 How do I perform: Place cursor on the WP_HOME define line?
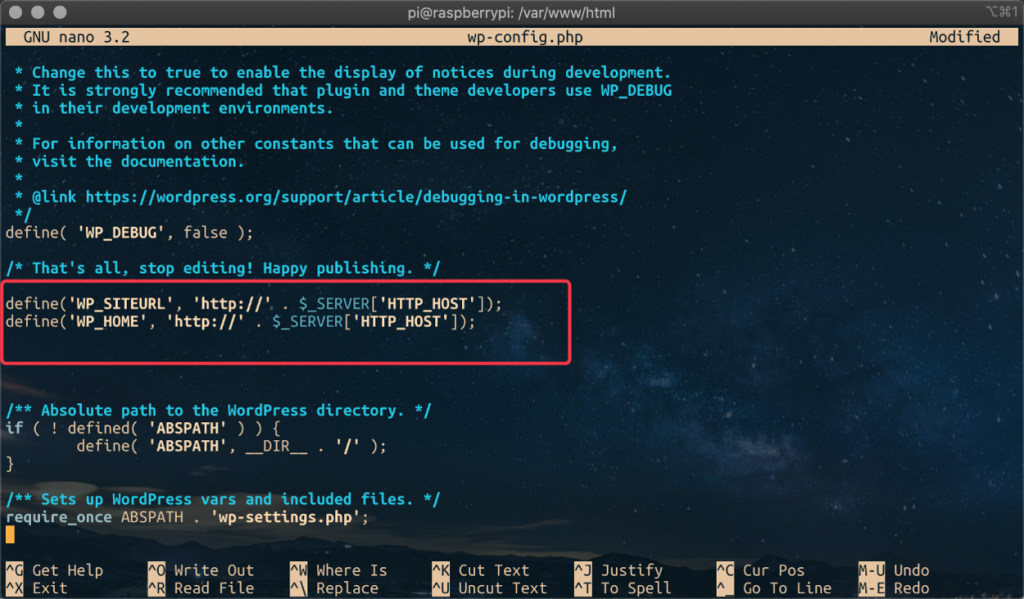click(240, 321)
